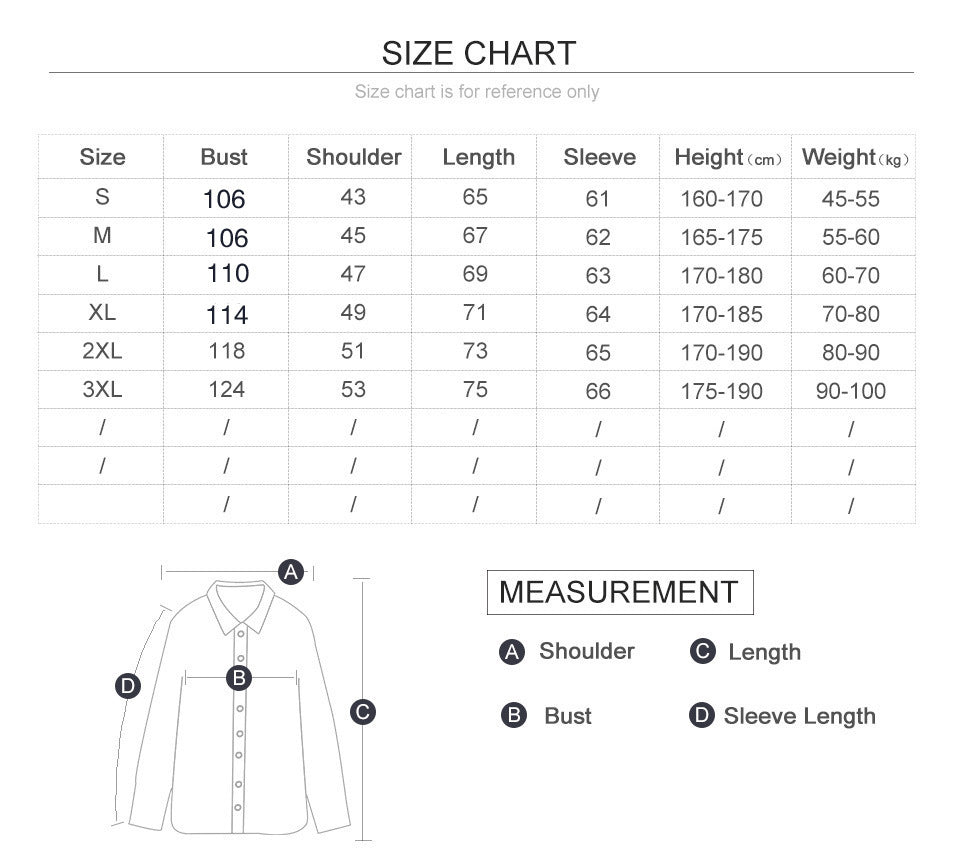Image resolution: width=960 pixels, height=853 pixels.
Task: Click the A marker above the shirt collar
Action: point(290,572)
